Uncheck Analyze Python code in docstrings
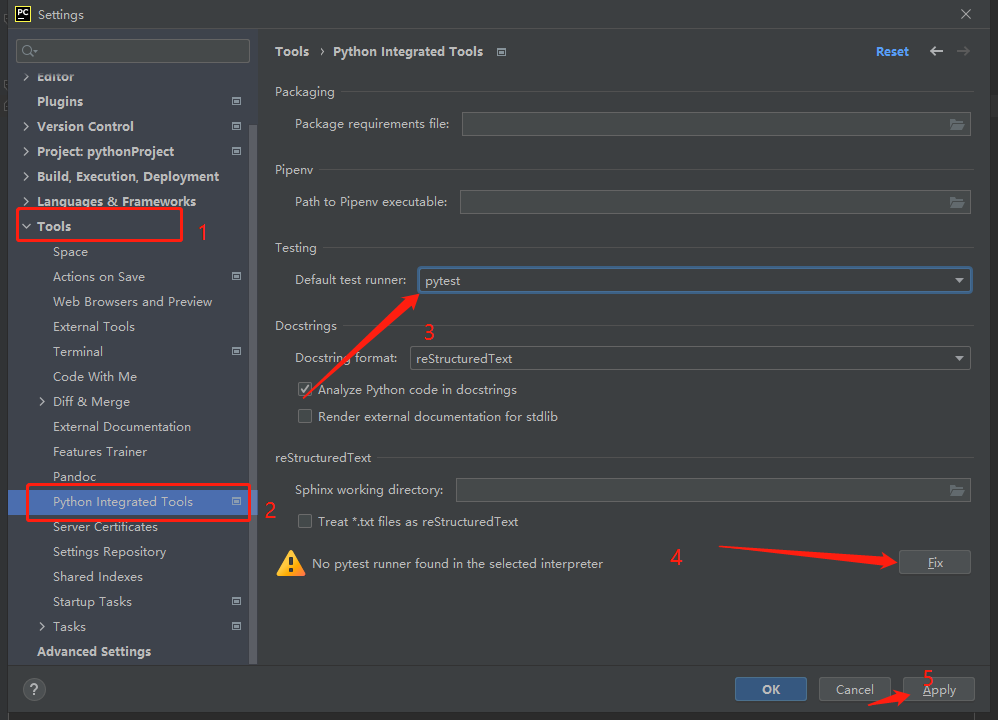Image resolution: width=998 pixels, height=720 pixels. tap(305, 390)
